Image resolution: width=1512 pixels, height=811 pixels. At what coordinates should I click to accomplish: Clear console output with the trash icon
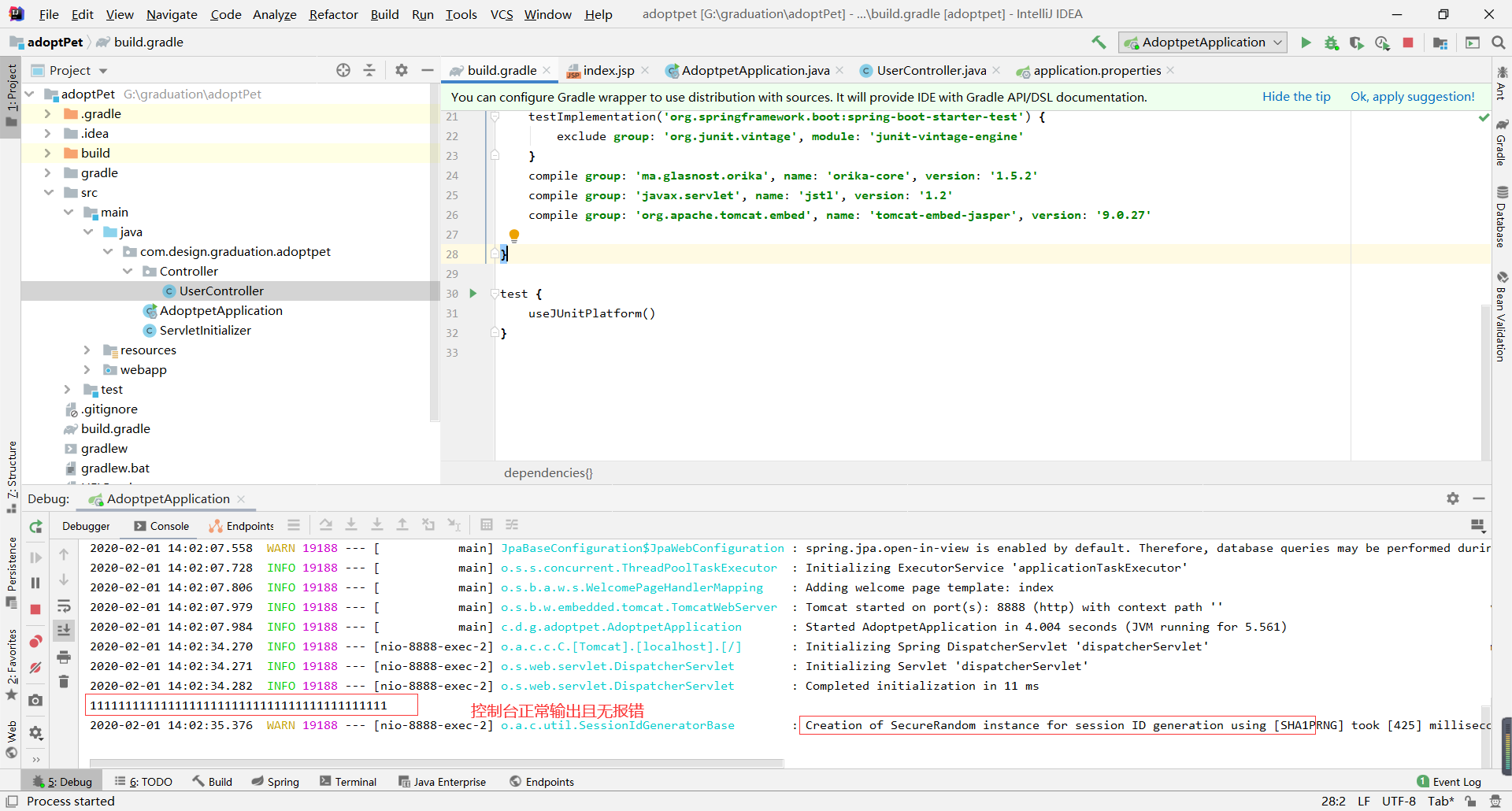pos(64,682)
